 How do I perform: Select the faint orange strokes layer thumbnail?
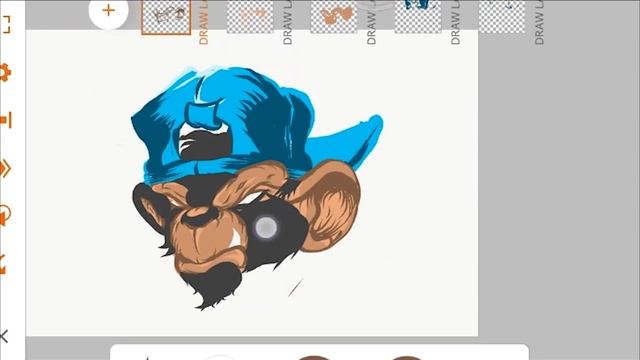(250, 16)
